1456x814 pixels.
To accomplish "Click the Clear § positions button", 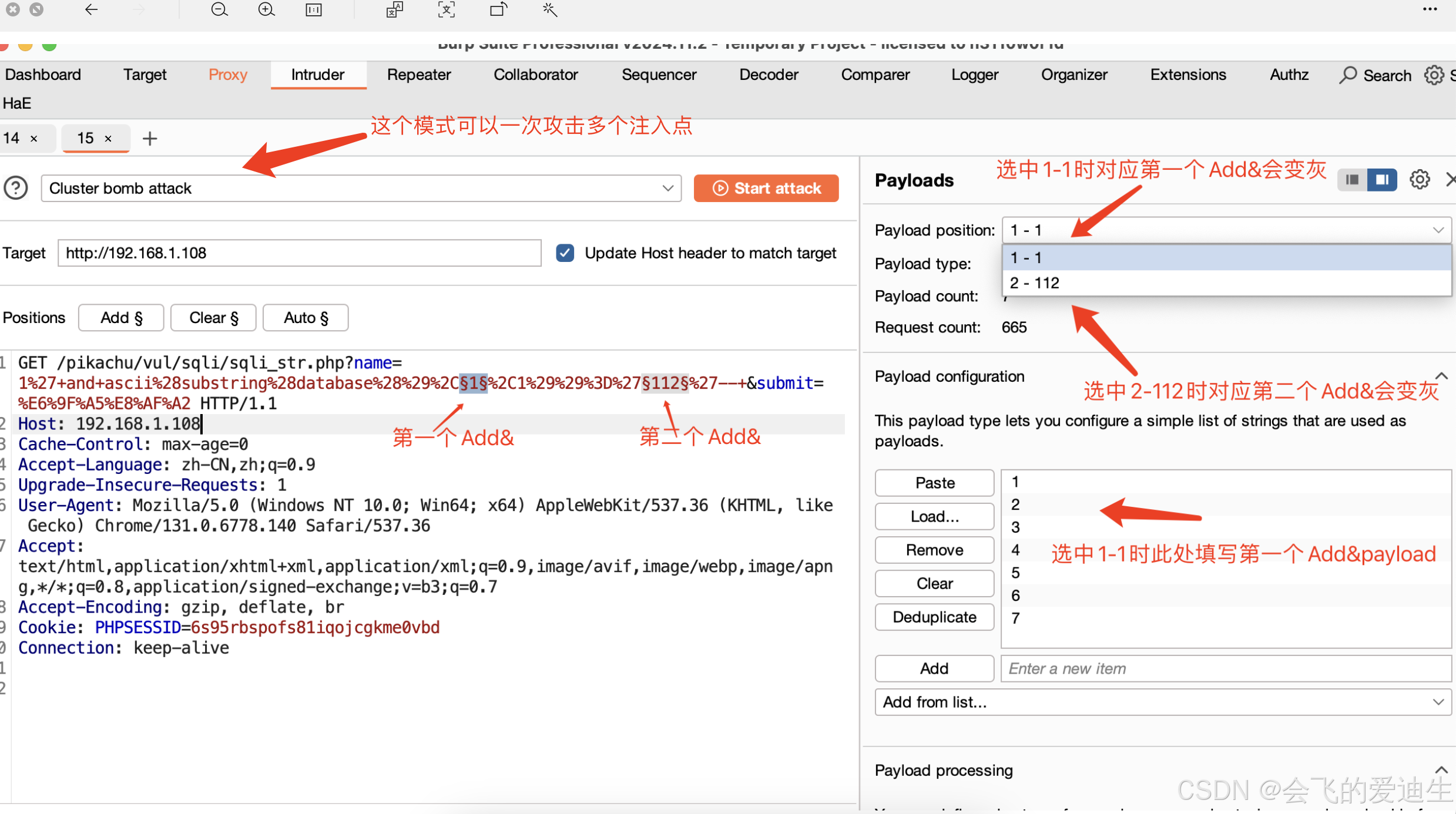I will point(213,318).
